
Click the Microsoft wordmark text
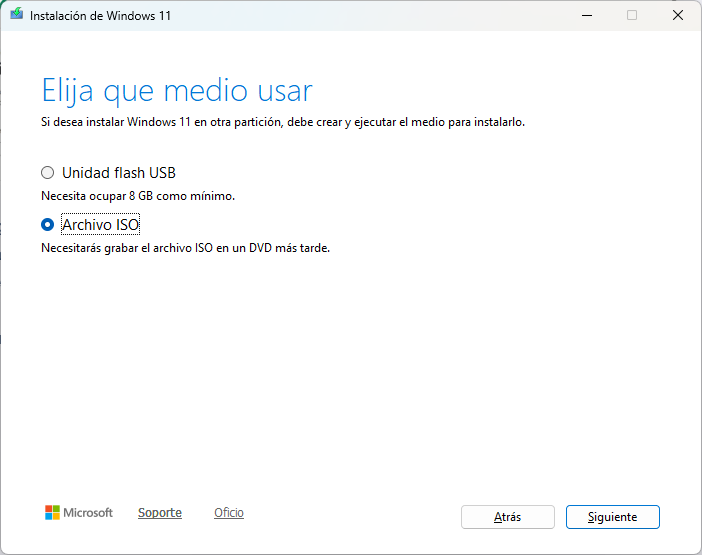click(x=88, y=513)
